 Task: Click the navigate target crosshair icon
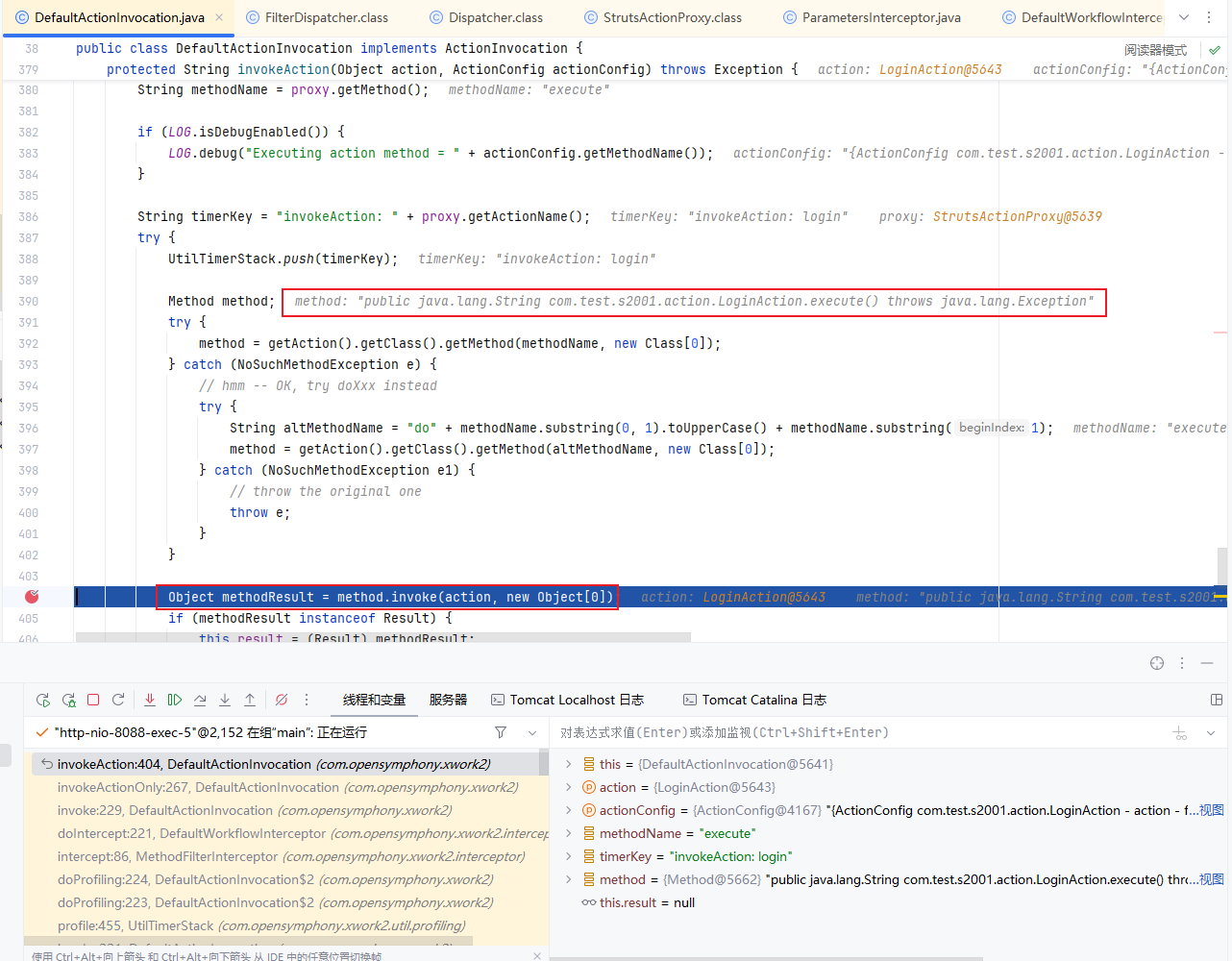[x=1157, y=663]
